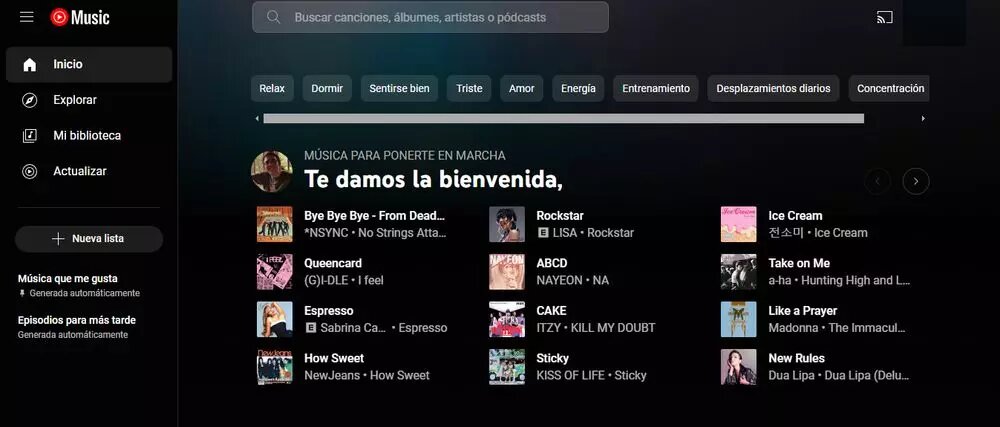Show previous carousel songs
1000x427 pixels.
(878, 182)
